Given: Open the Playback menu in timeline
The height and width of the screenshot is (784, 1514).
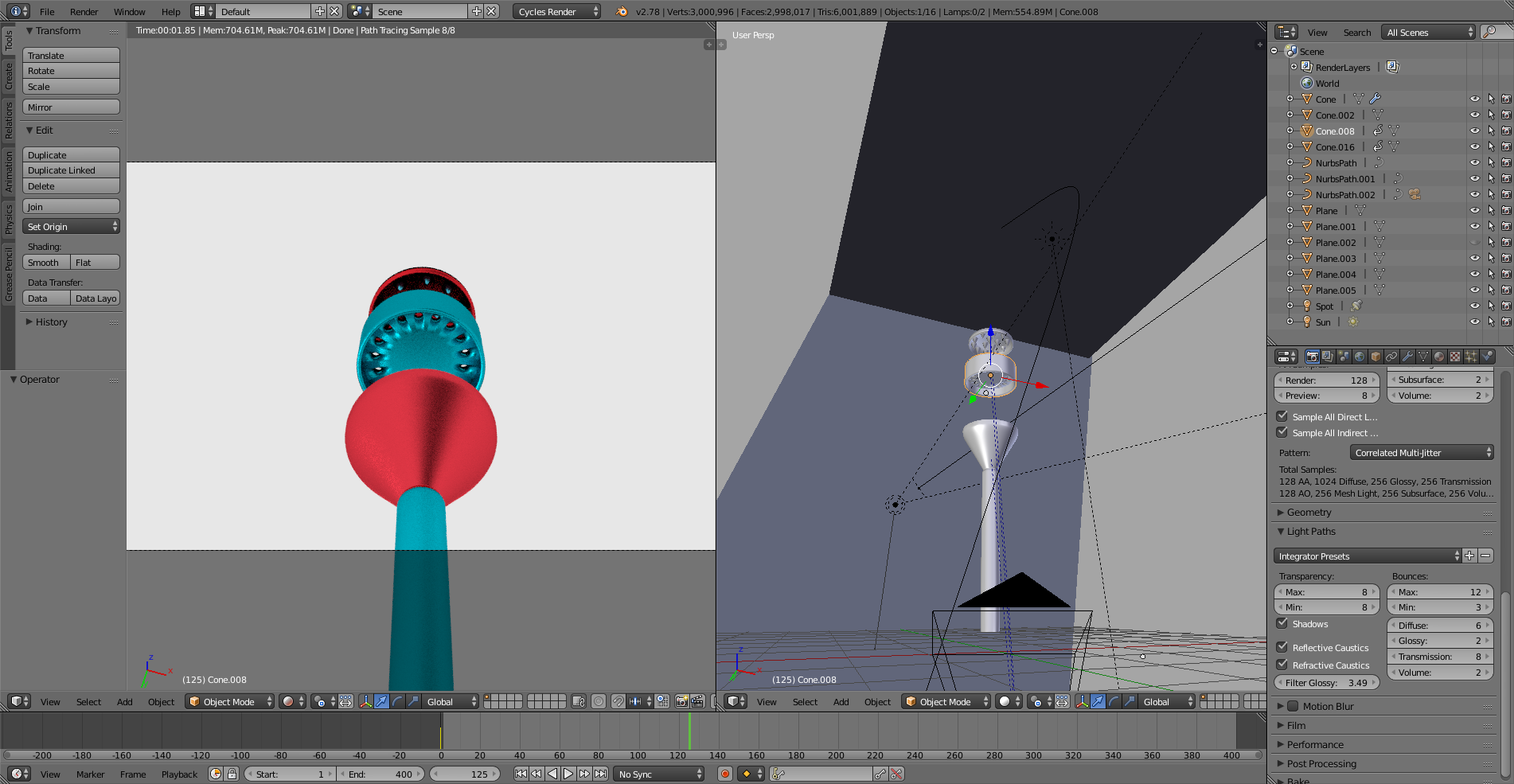Looking at the screenshot, I should coord(179,774).
